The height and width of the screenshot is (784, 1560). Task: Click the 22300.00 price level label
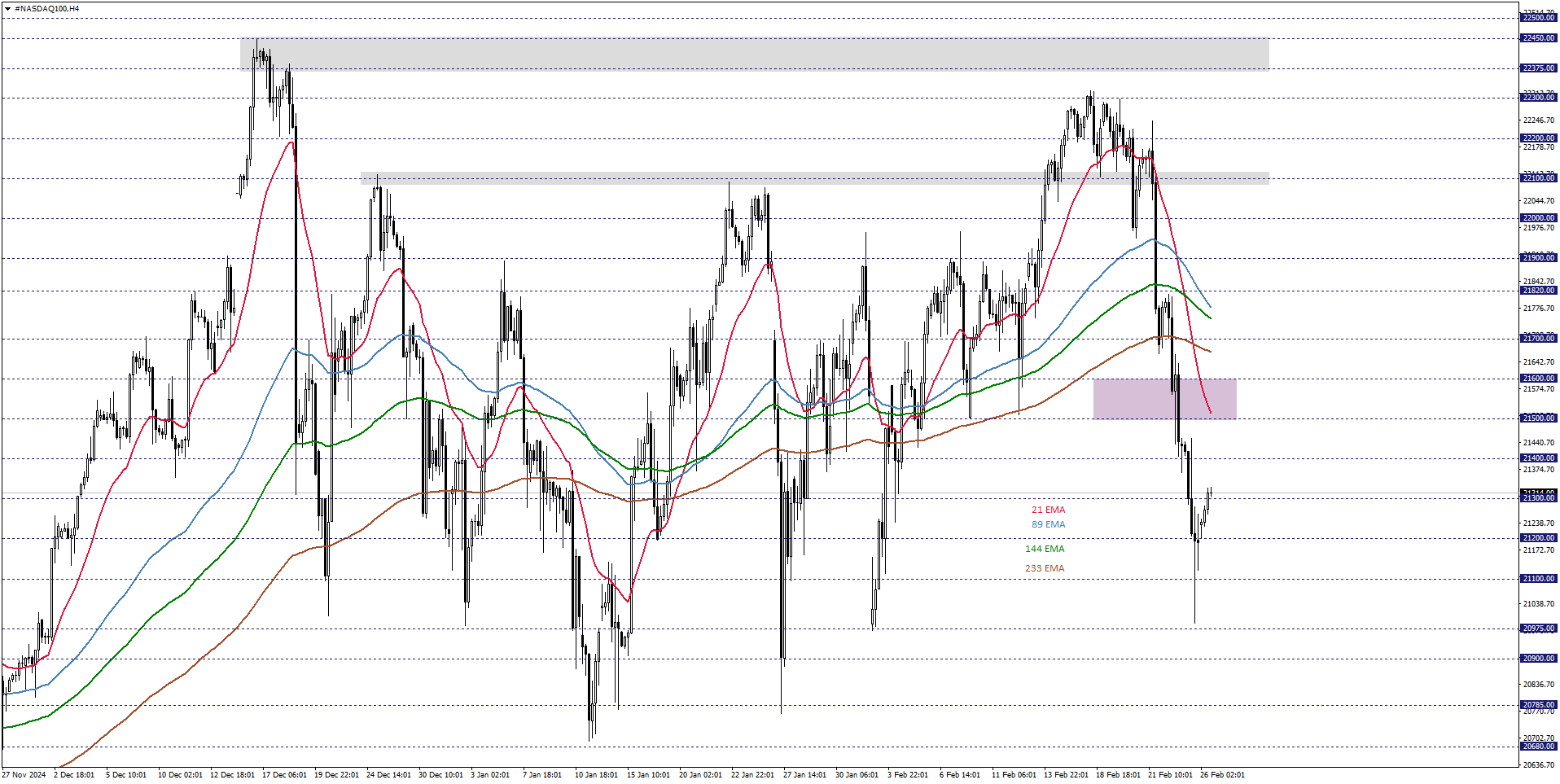(1538, 98)
